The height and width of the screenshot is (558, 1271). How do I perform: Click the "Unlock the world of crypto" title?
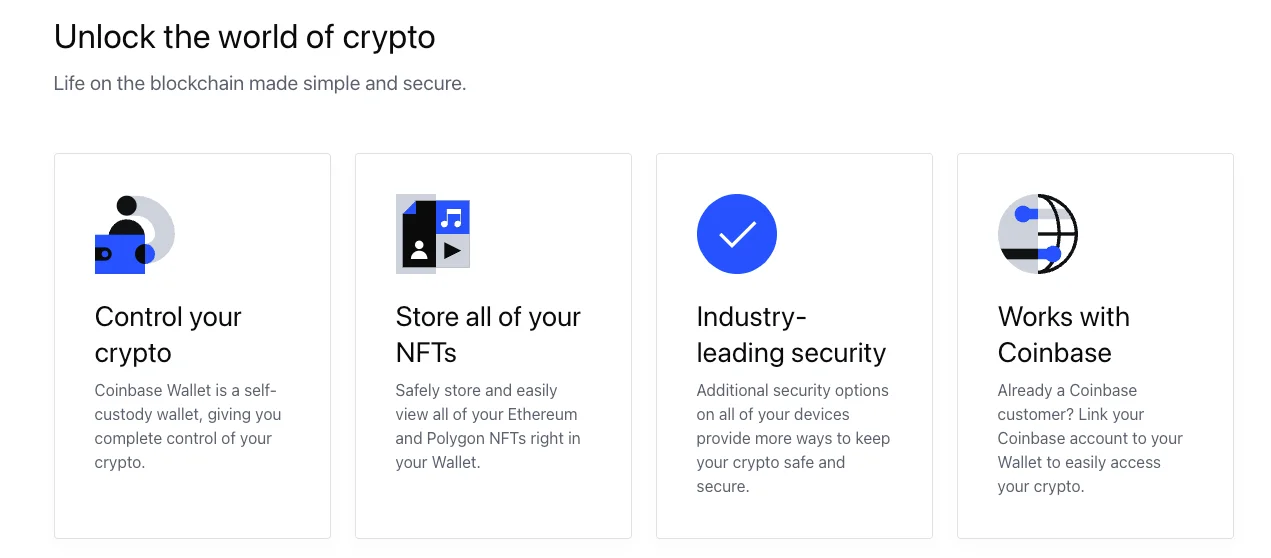coord(244,37)
